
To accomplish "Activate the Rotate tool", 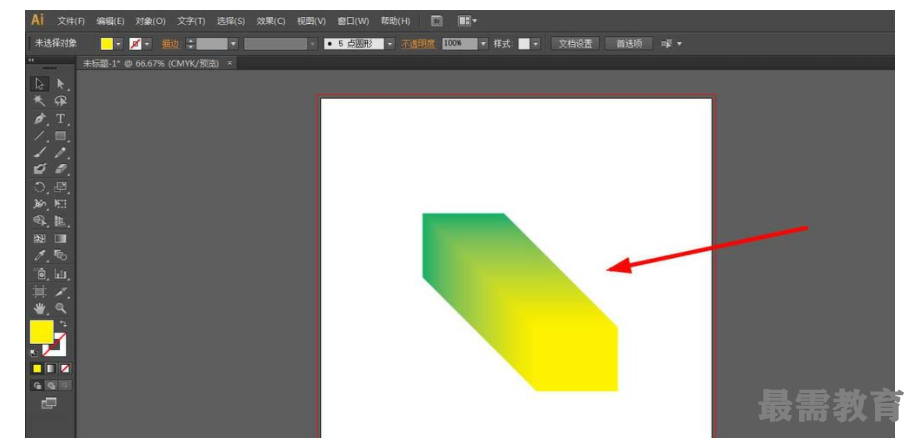I will coord(39,187).
